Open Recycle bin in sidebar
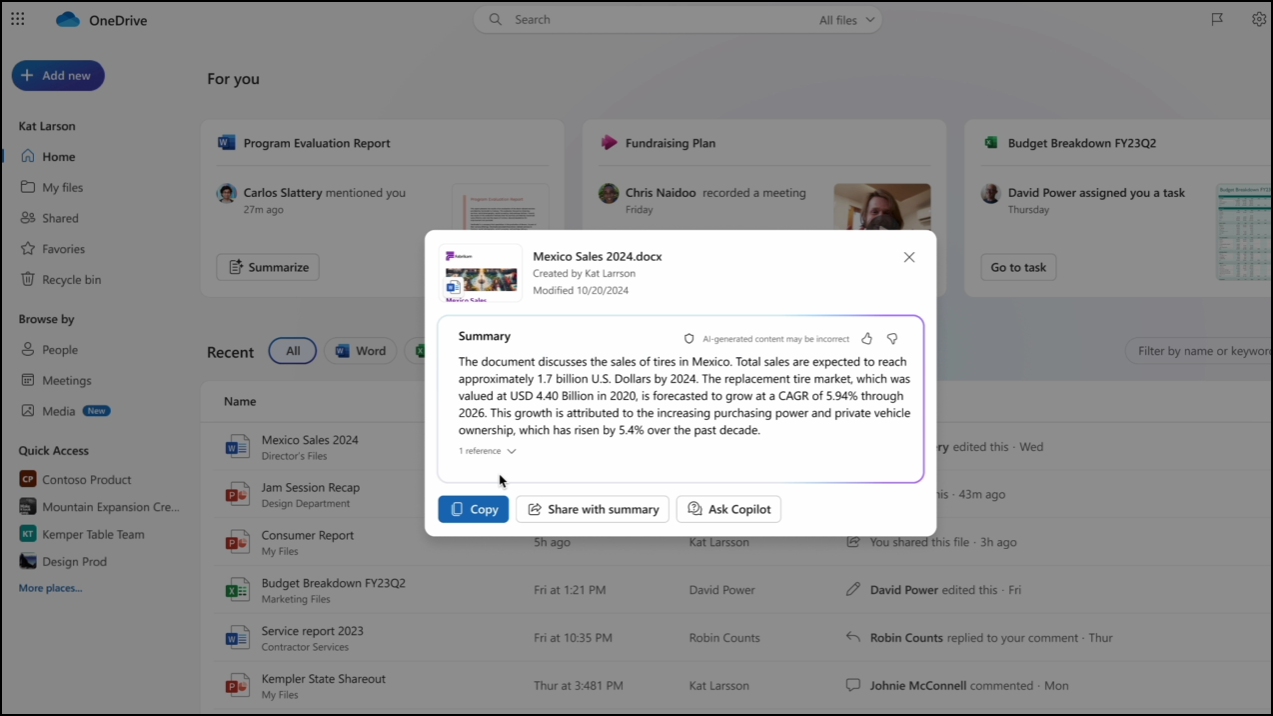 tap(71, 280)
